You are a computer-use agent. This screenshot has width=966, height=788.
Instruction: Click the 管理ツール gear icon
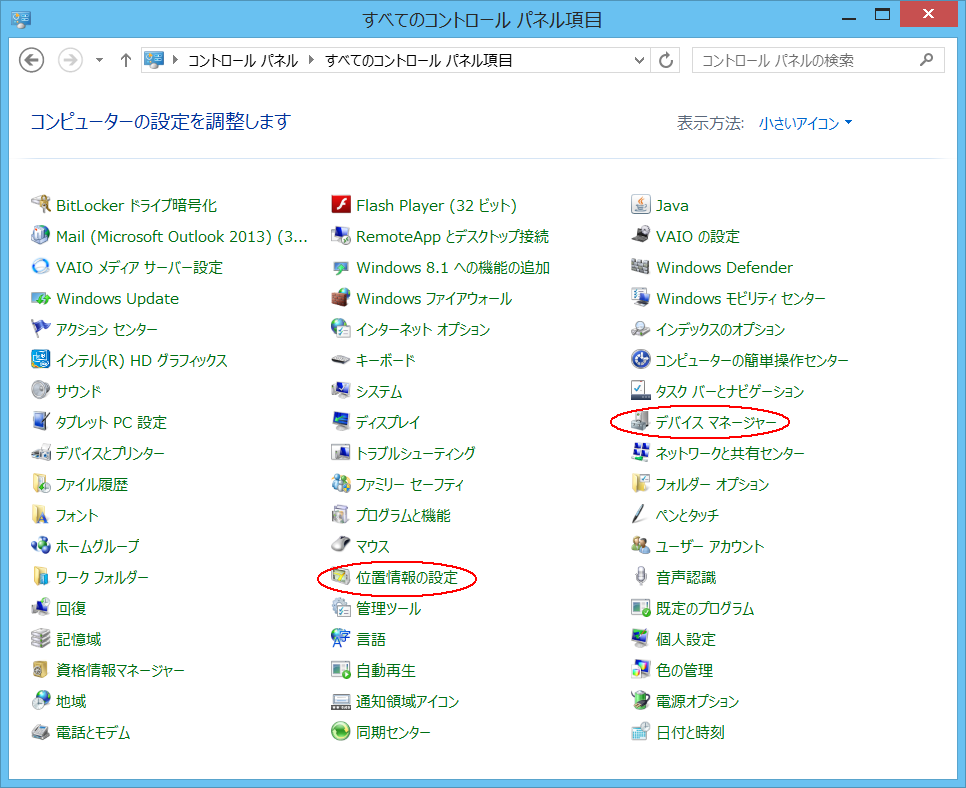(341, 608)
